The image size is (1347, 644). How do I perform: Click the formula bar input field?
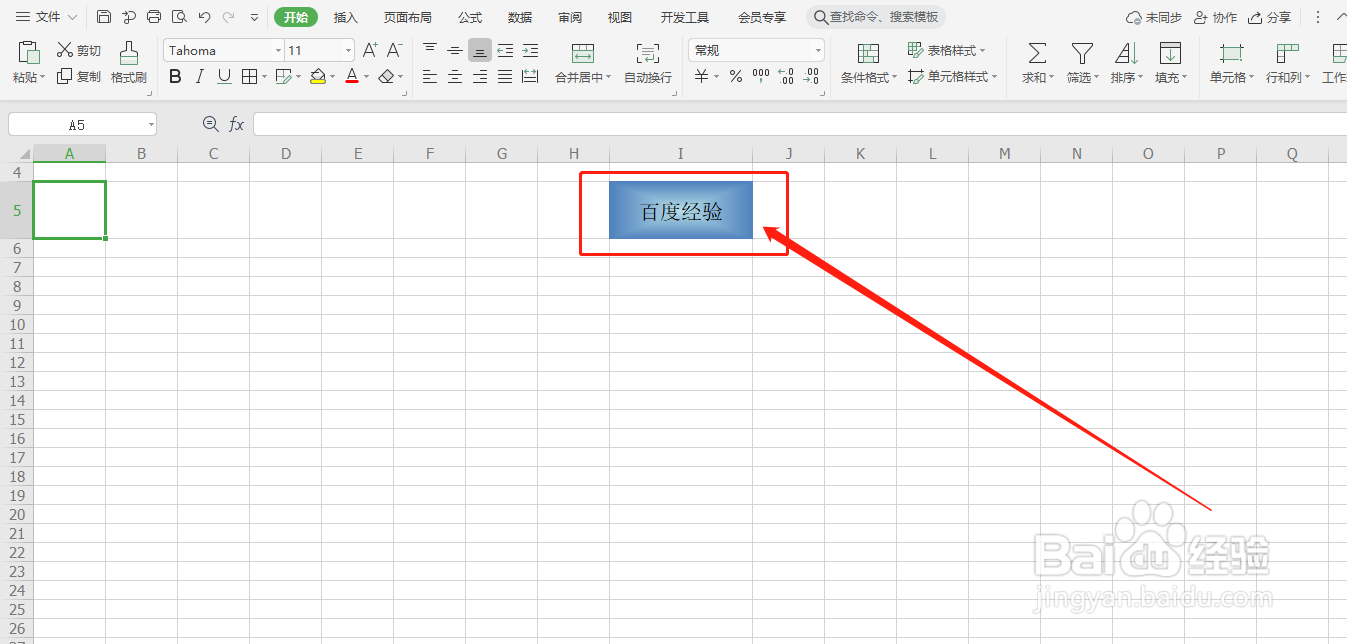(x=800, y=124)
